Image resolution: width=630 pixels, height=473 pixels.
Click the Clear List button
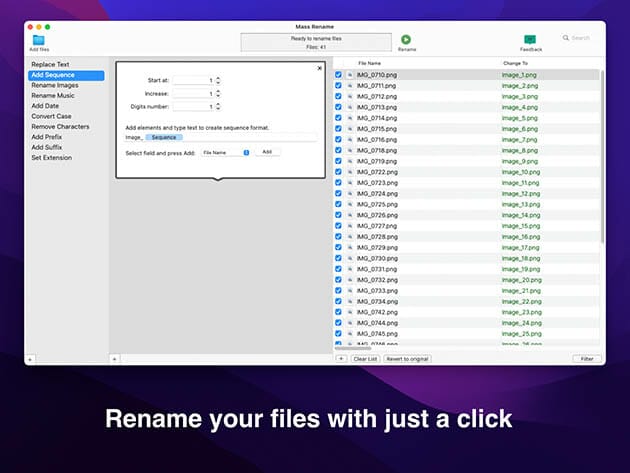(365, 358)
